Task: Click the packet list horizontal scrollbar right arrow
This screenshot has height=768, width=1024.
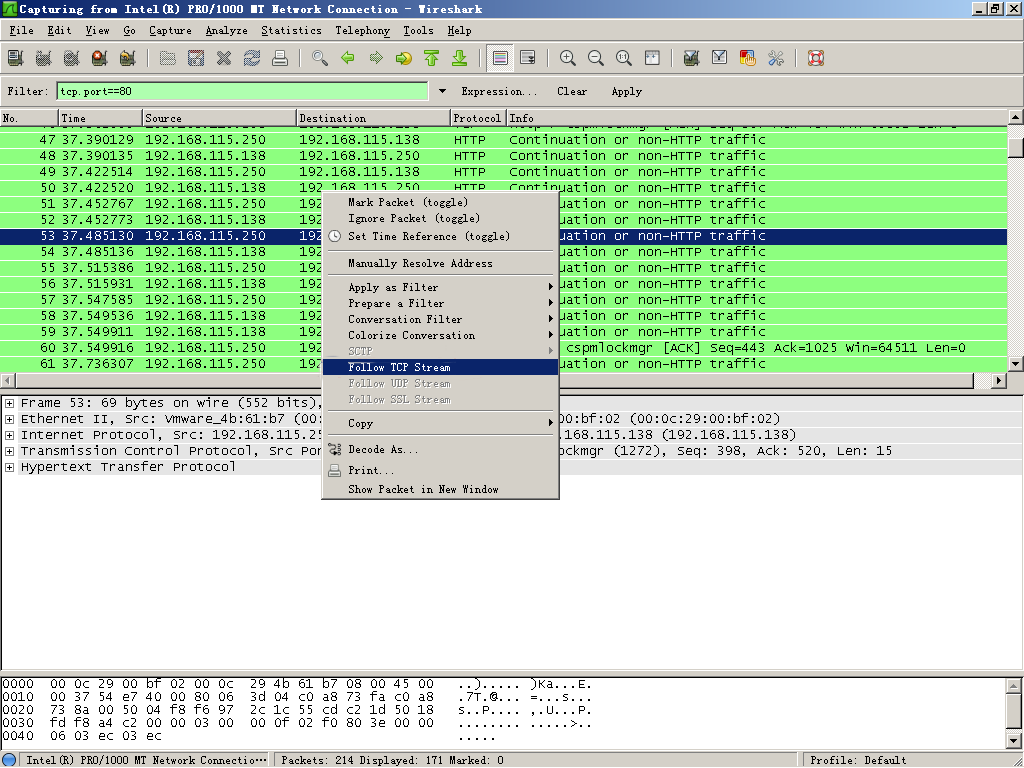Action: tap(999, 381)
